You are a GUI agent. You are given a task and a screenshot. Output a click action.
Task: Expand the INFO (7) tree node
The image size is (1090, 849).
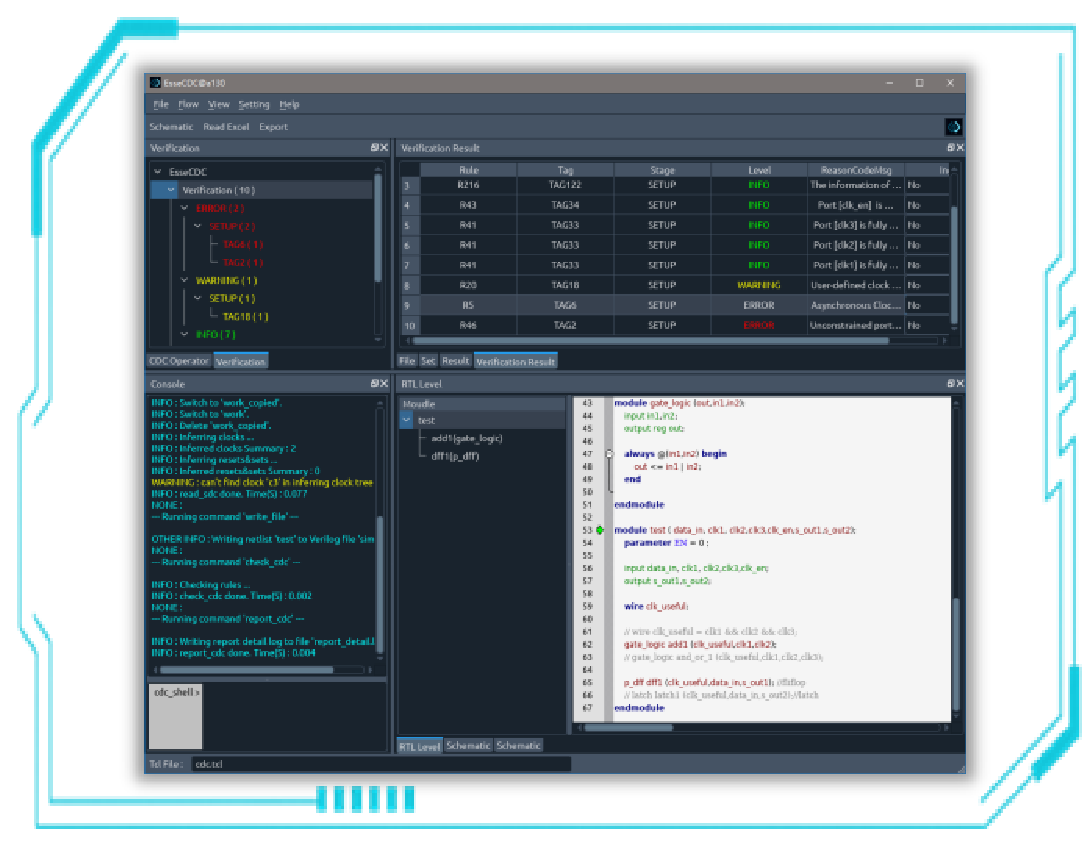coord(185,335)
